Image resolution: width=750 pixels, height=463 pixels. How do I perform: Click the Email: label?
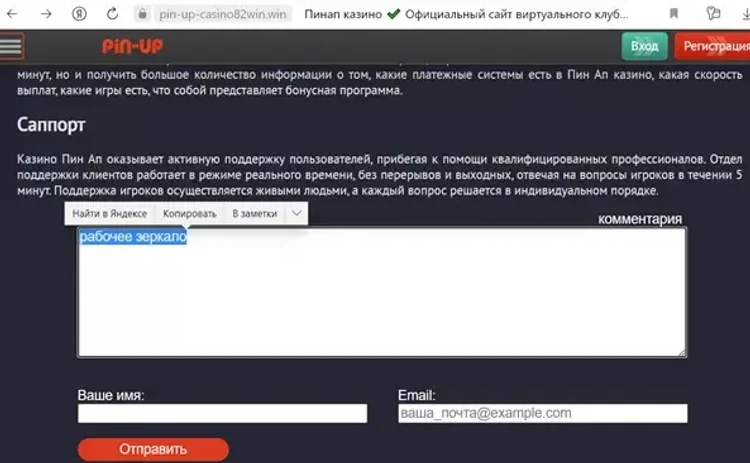[x=417, y=395]
